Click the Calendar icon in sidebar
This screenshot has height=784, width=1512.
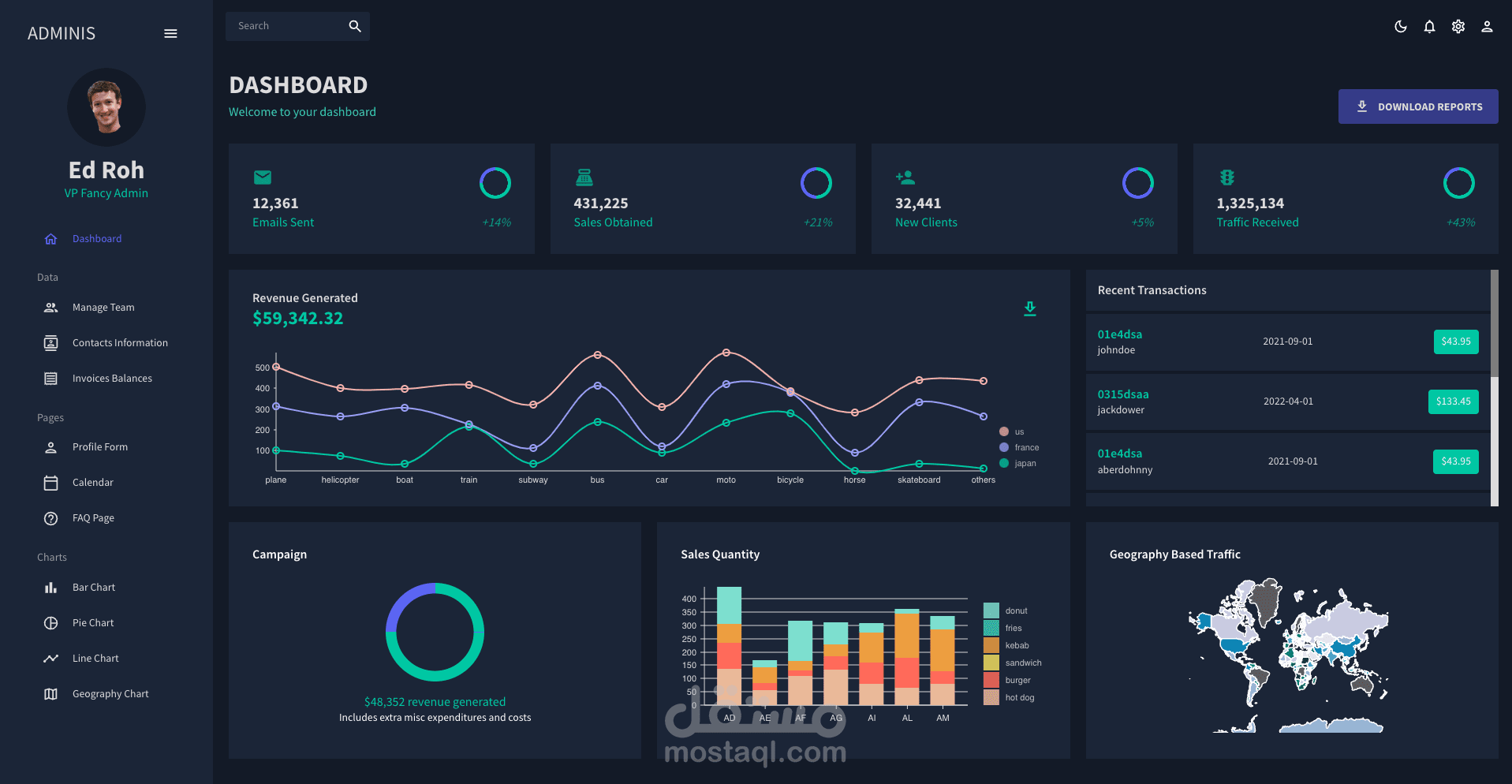point(50,483)
